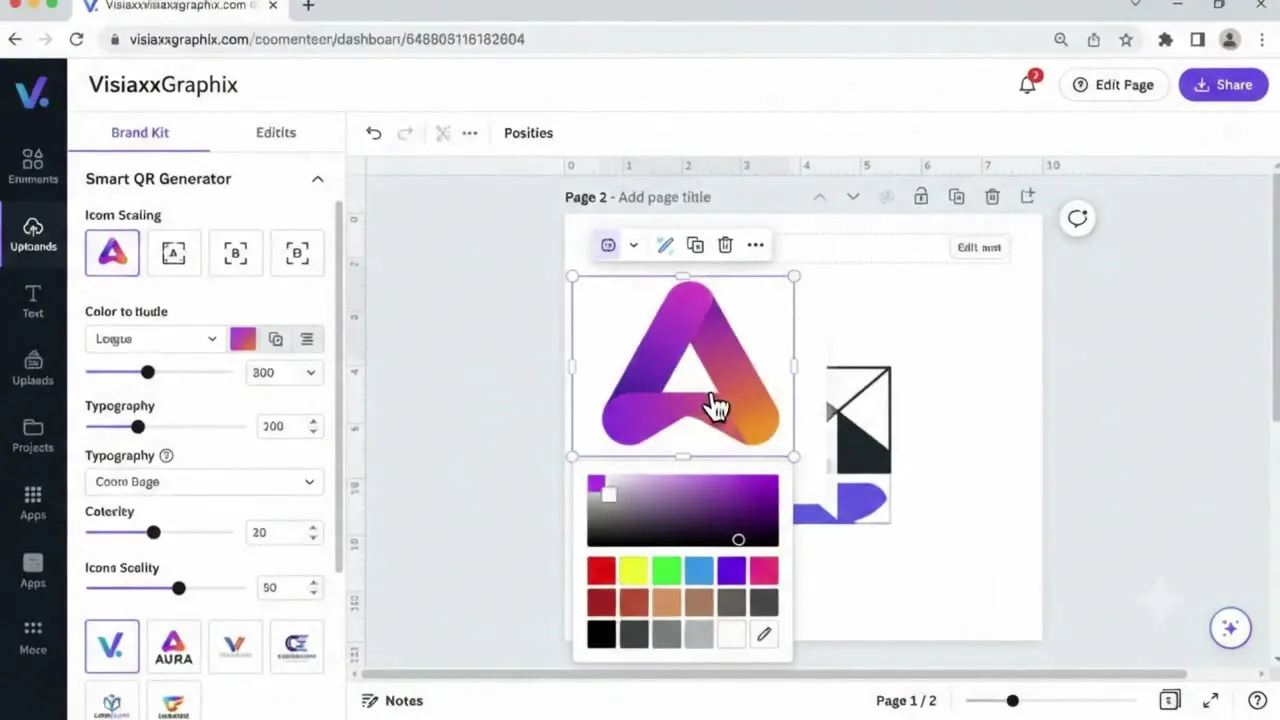Open the Coom Bage typography dropdown
Screen dimensions: 1280x720
coord(204,482)
